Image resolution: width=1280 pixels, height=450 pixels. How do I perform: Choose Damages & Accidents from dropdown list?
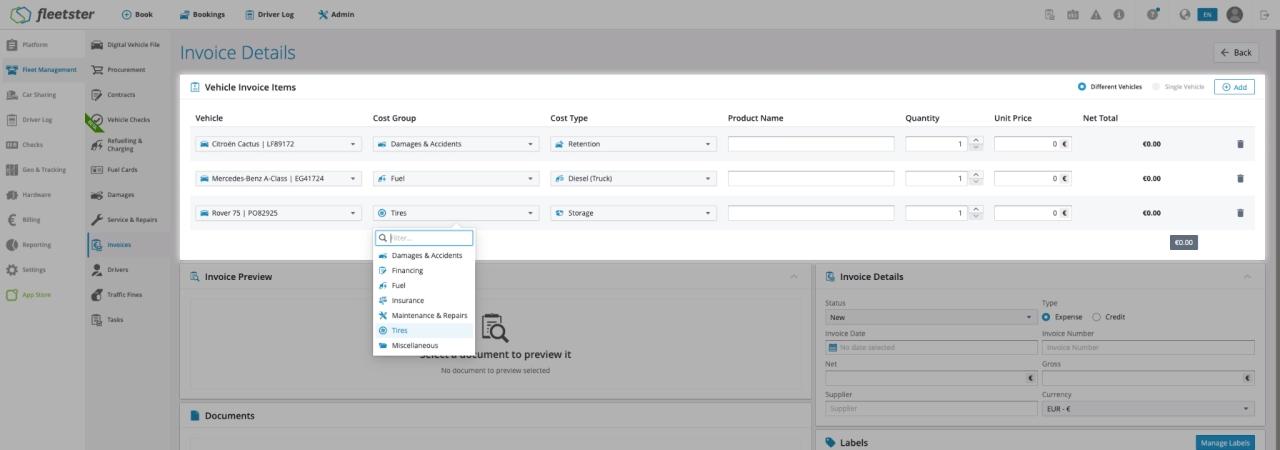click(x=424, y=255)
